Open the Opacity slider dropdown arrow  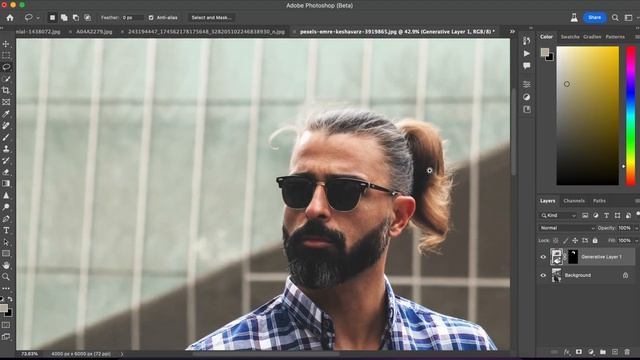(637, 228)
